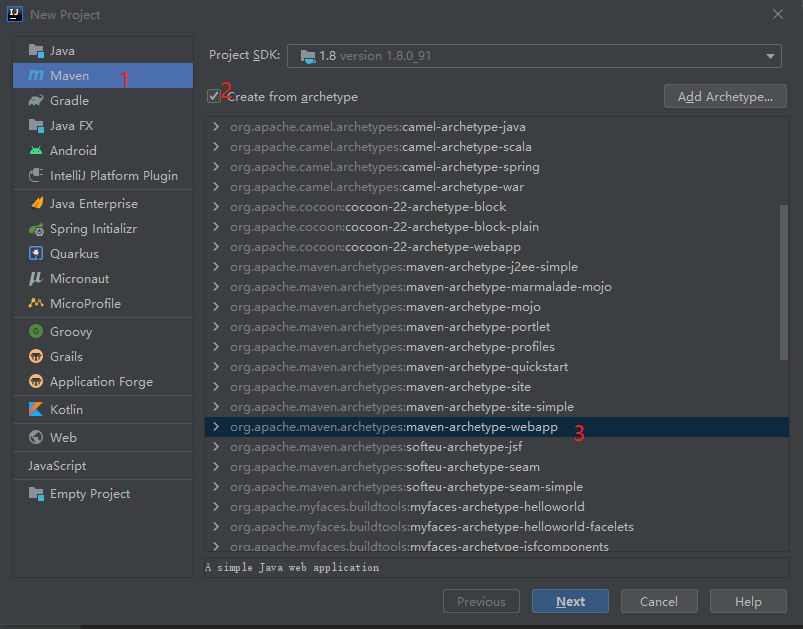Image resolution: width=803 pixels, height=629 pixels.
Task: Expand camel-archetype-scala node
Action: (216, 146)
